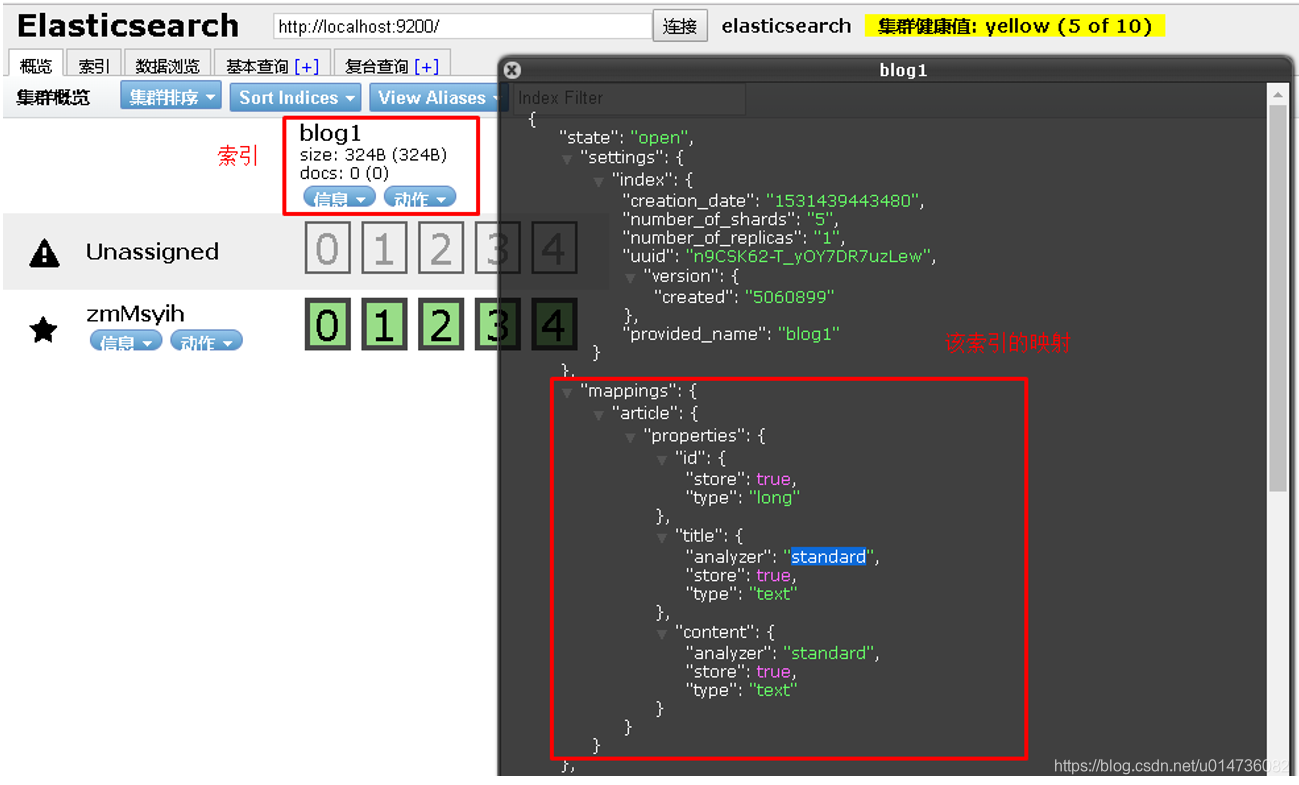Focus the http://localhost:9200/ address field
Viewport: 1299px width, 785px height.
coord(463,27)
